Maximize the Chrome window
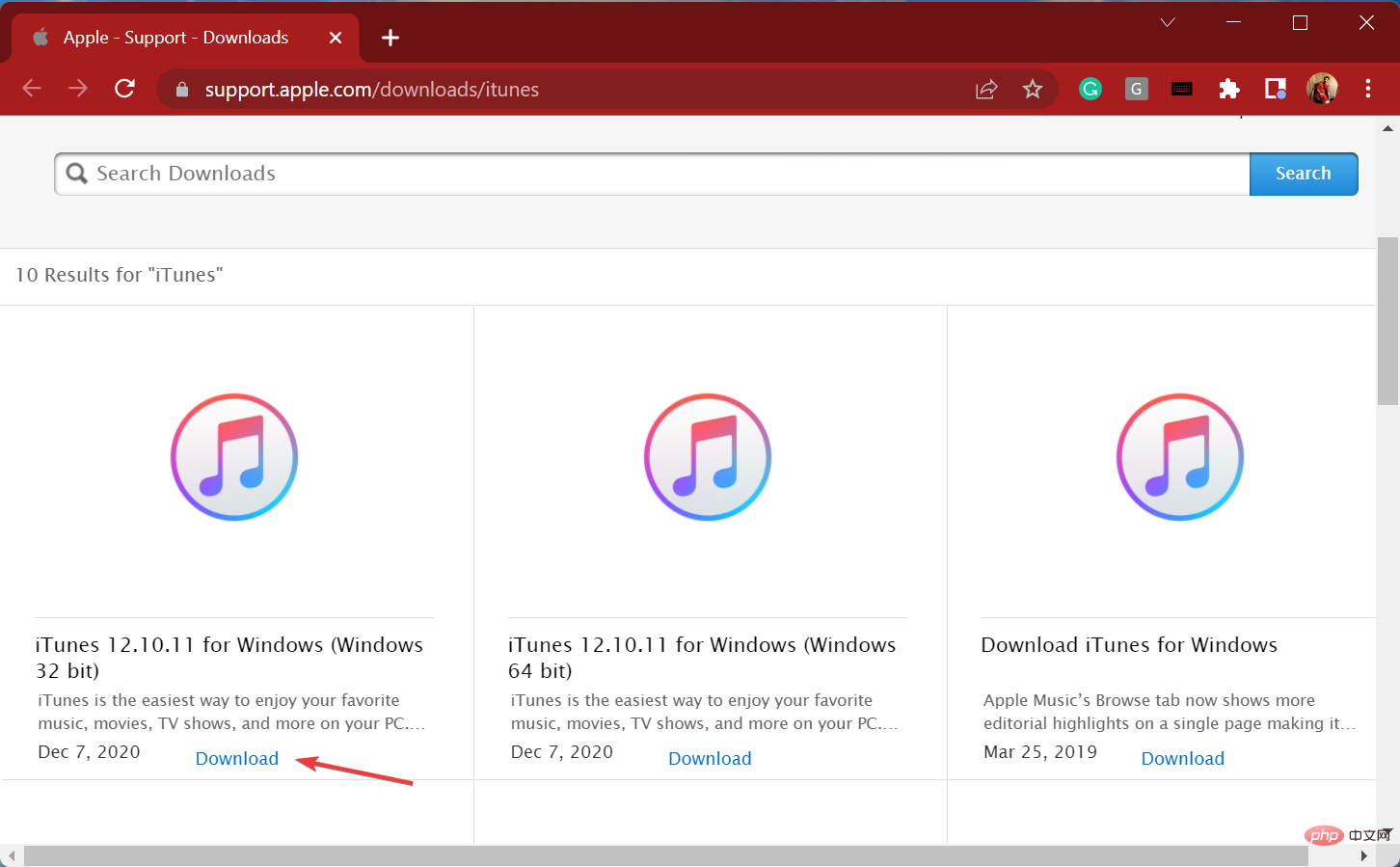The height and width of the screenshot is (867, 1400). click(x=1300, y=22)
